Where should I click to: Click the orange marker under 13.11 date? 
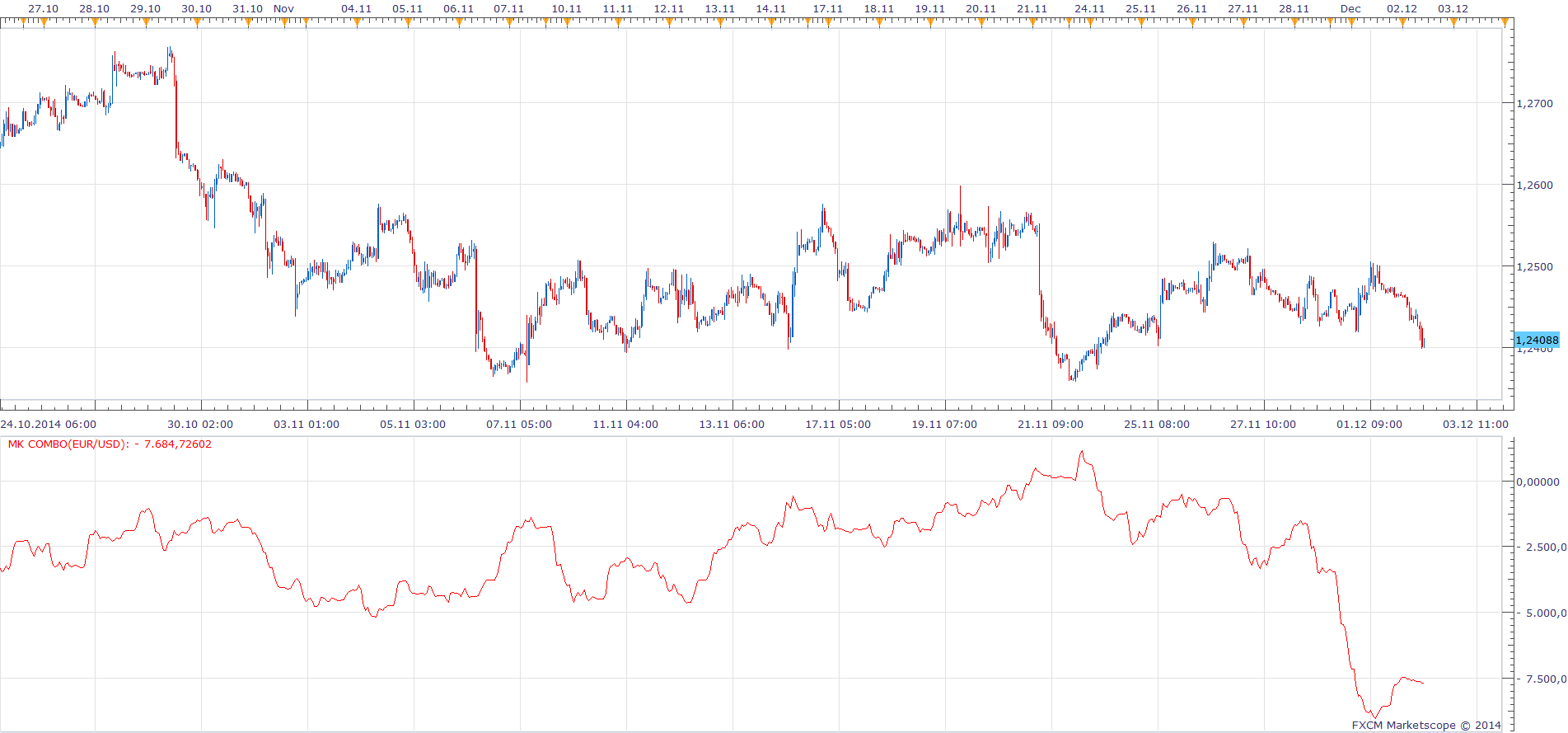720,22
